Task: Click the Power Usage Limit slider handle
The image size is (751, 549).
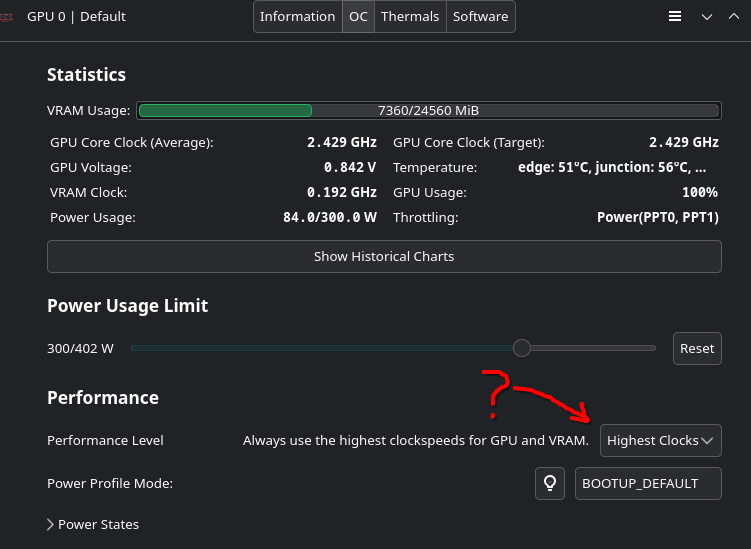Action: pyautogui.click(x=521, y=348)
